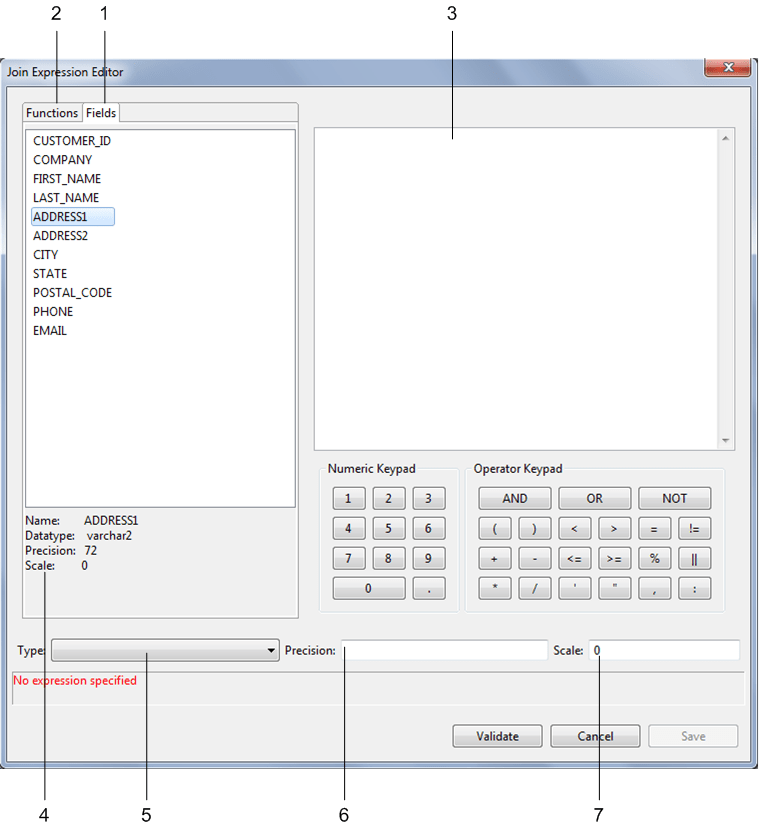Choose the POSTAL_CODE field

[x=72, y=293]
